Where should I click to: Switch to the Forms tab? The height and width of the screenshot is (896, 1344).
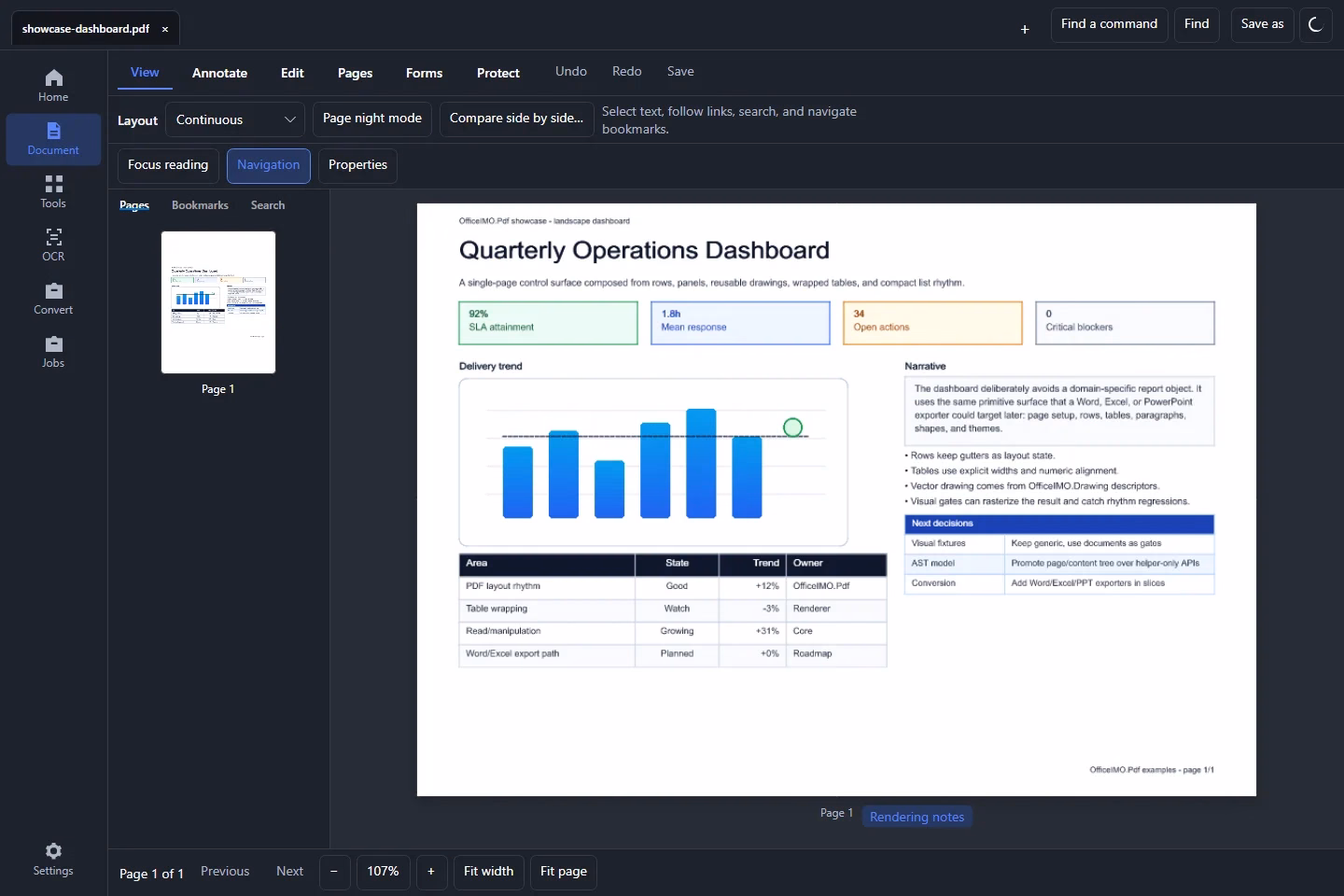[425, 73]
